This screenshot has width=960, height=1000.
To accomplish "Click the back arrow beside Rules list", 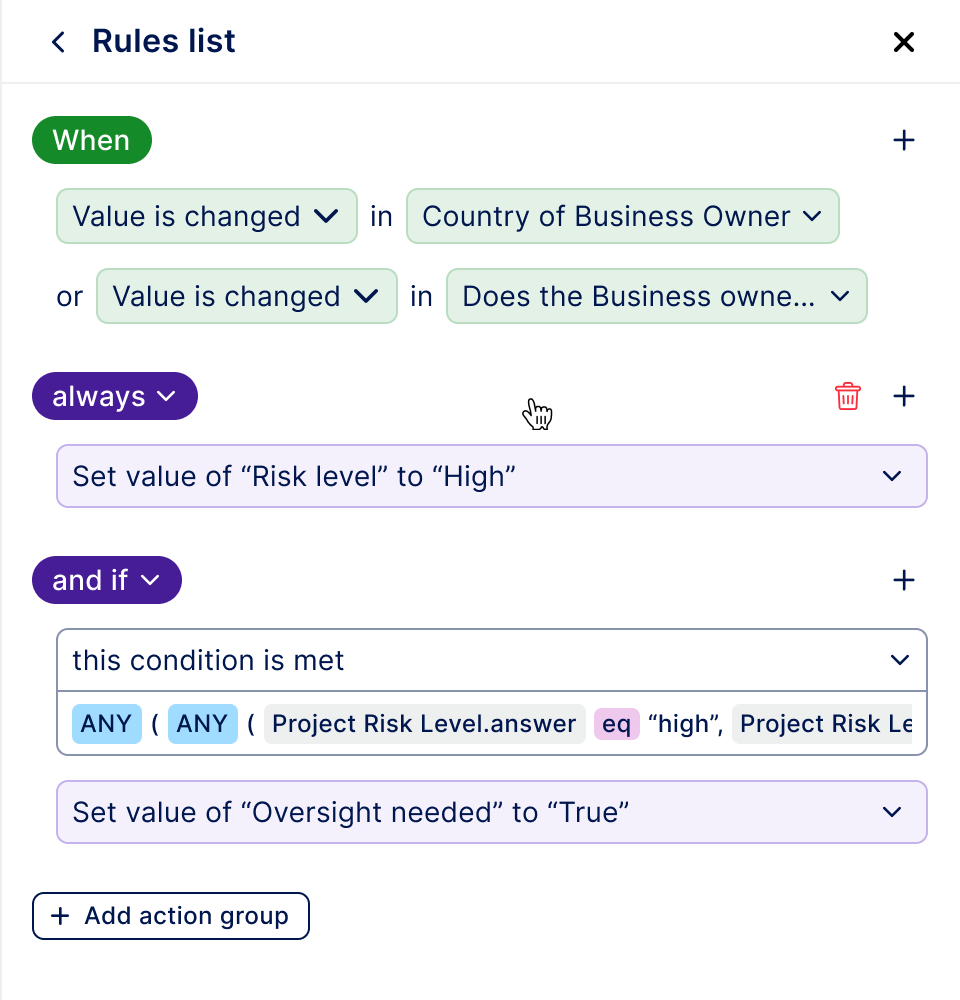I will [59, 42].
